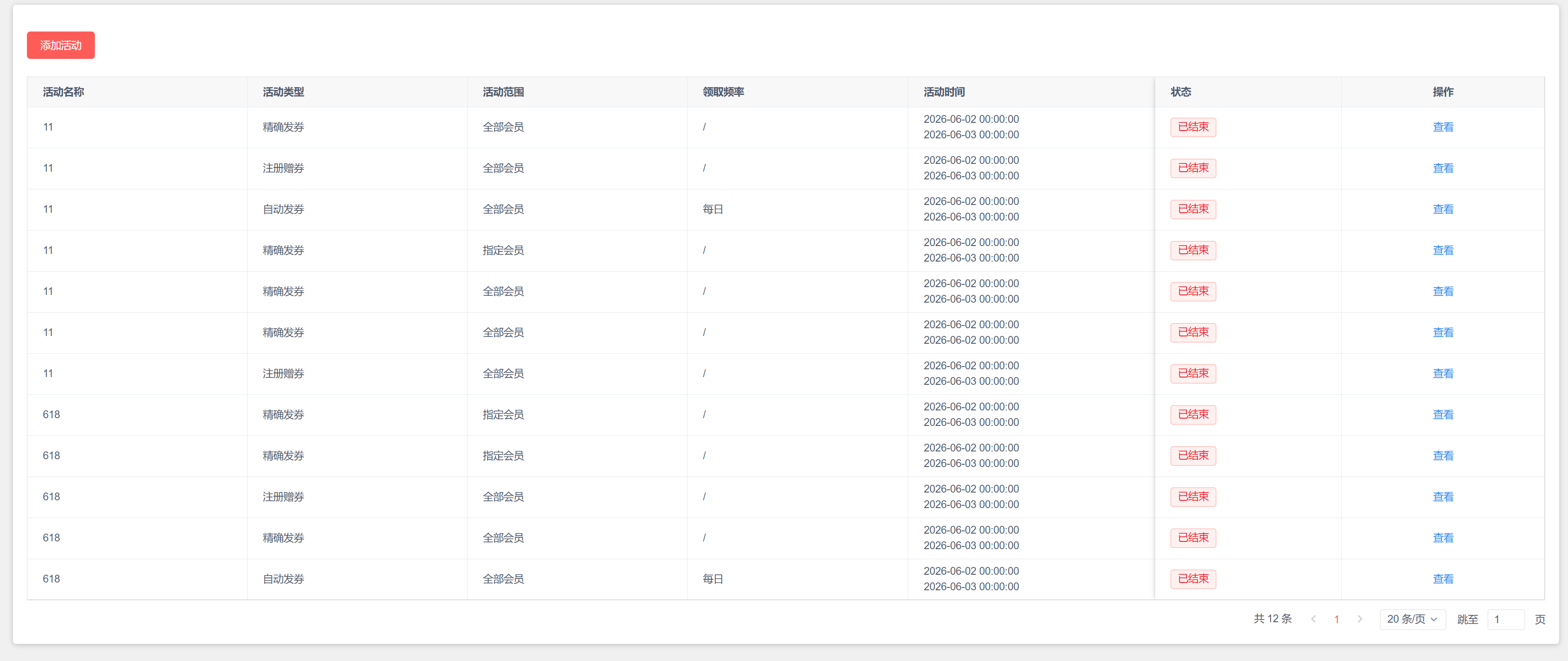
Task: Click the 活动名称 column header
Action: [x=63, y=92]
